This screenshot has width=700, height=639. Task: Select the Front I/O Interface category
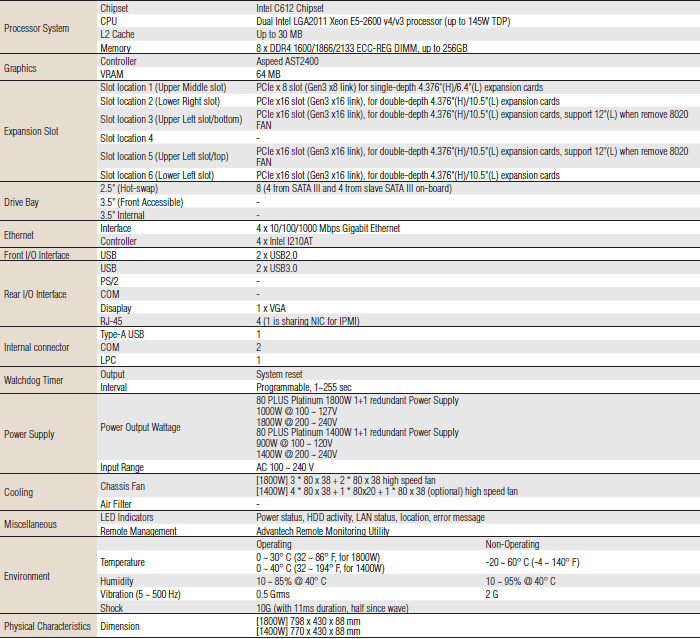tap(37, 255)
